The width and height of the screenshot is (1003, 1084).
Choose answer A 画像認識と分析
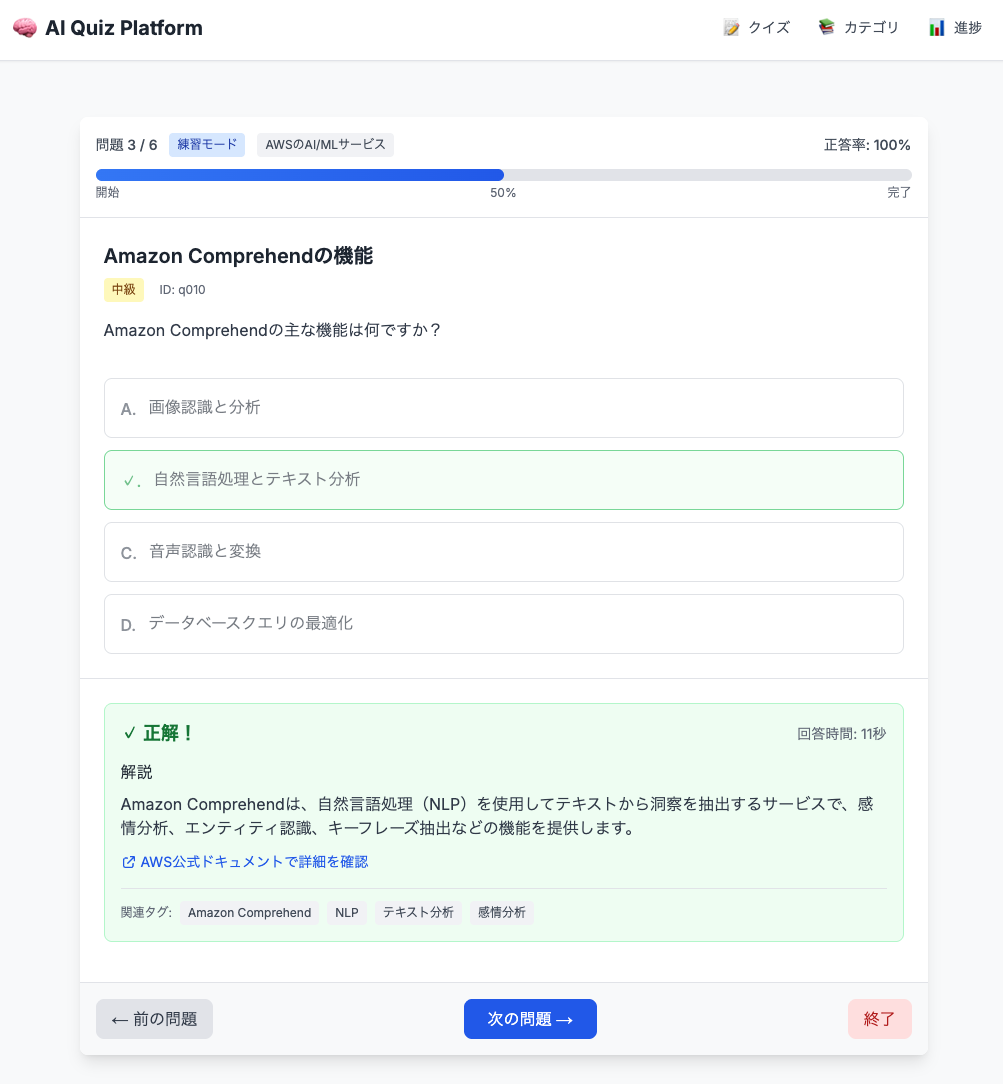point(503,408)
